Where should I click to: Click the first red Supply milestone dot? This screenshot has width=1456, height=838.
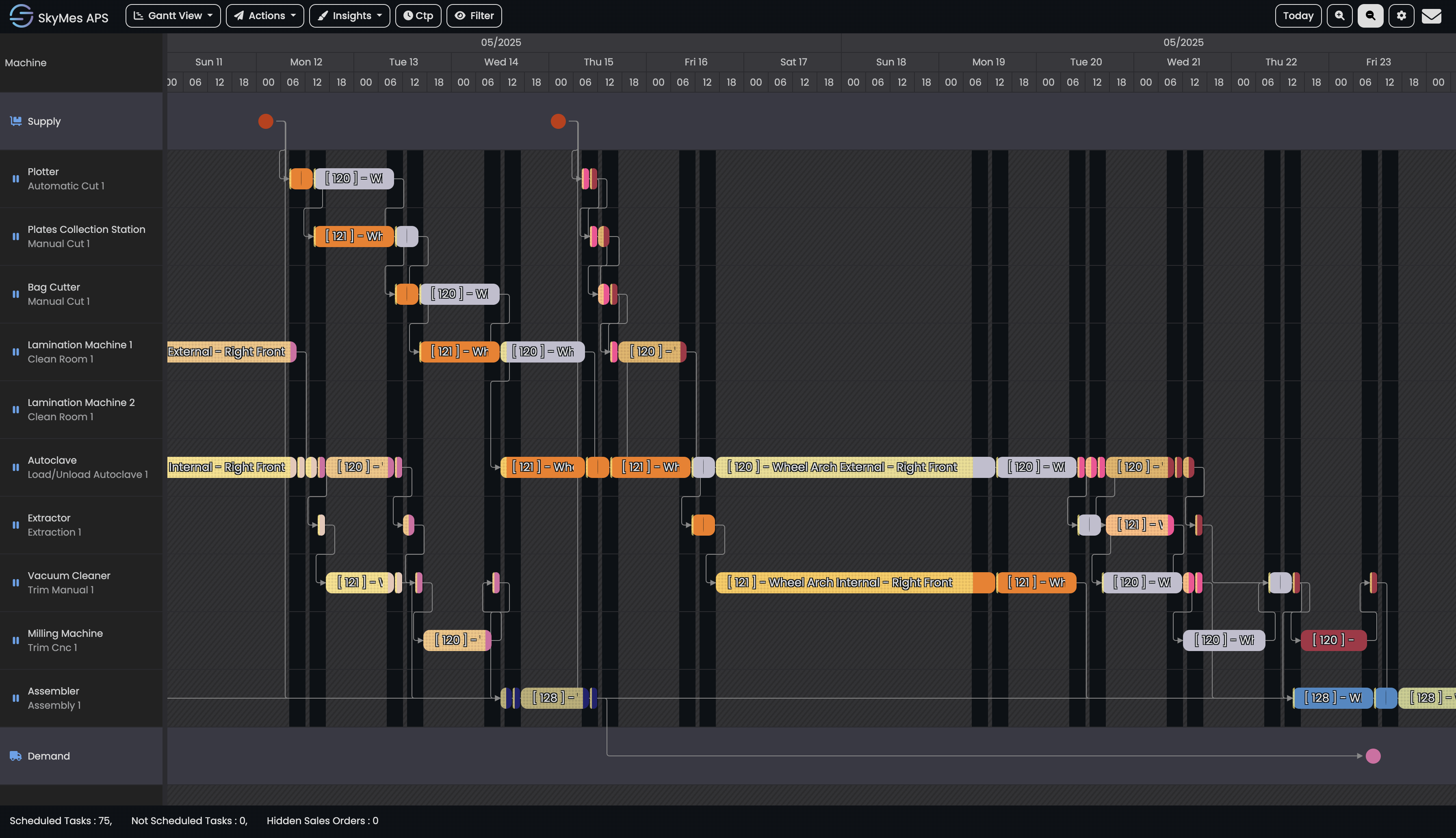tap(265, 122)
